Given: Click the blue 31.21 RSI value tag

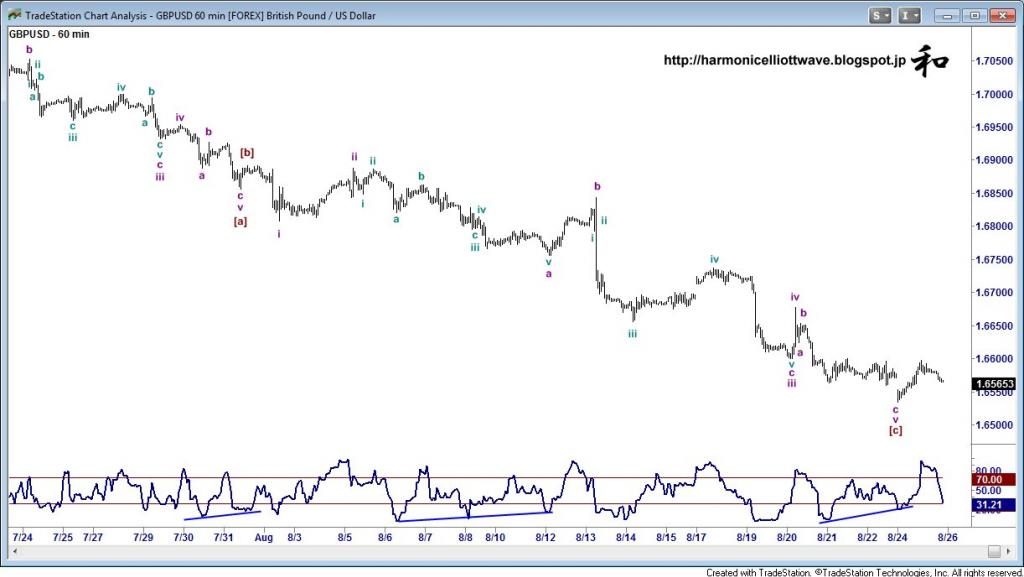Looking at the screenshot, I should tap(995, 505).
